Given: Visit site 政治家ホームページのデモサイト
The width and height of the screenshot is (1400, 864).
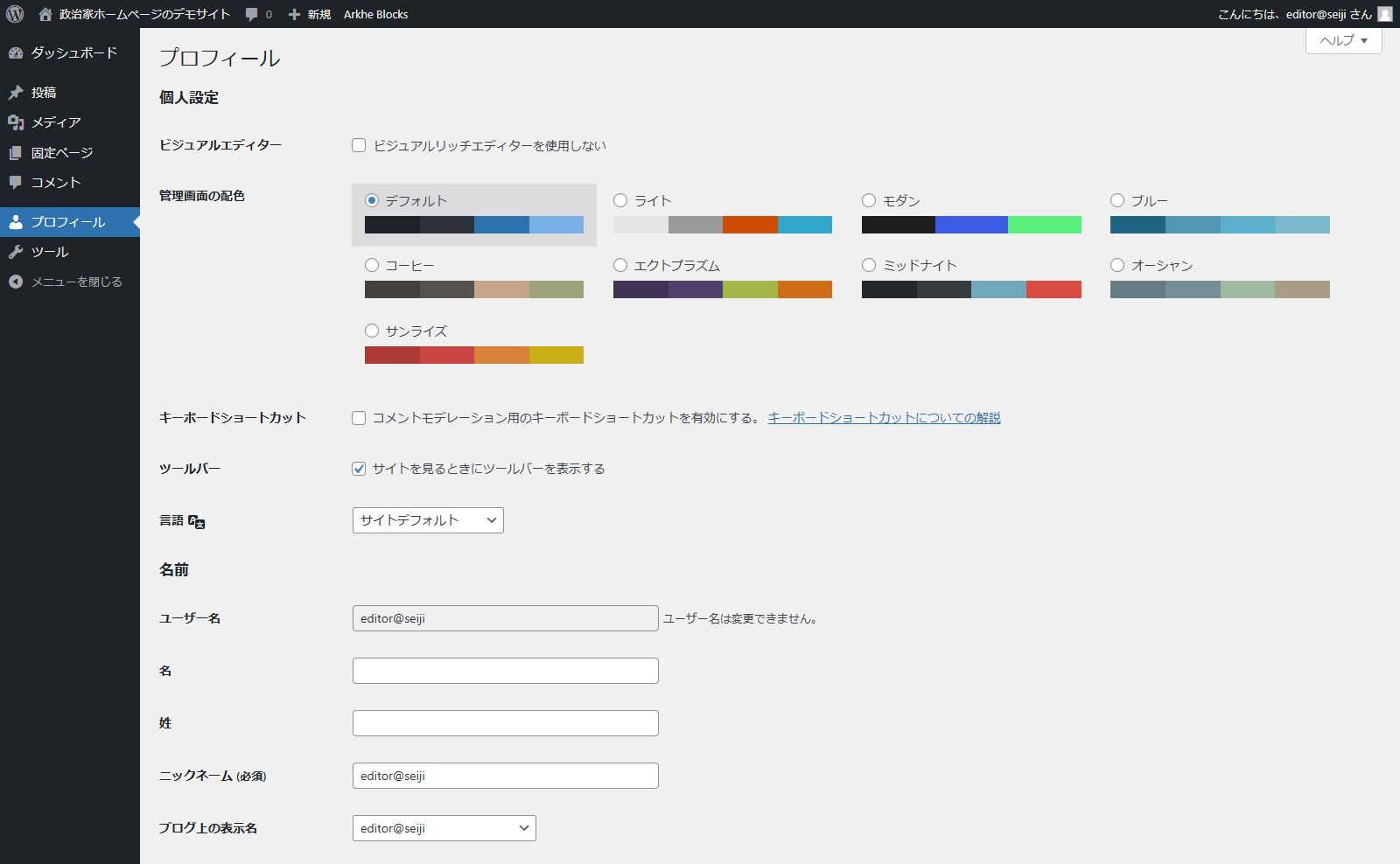Looking at the screenshot, I should (144, 14).
